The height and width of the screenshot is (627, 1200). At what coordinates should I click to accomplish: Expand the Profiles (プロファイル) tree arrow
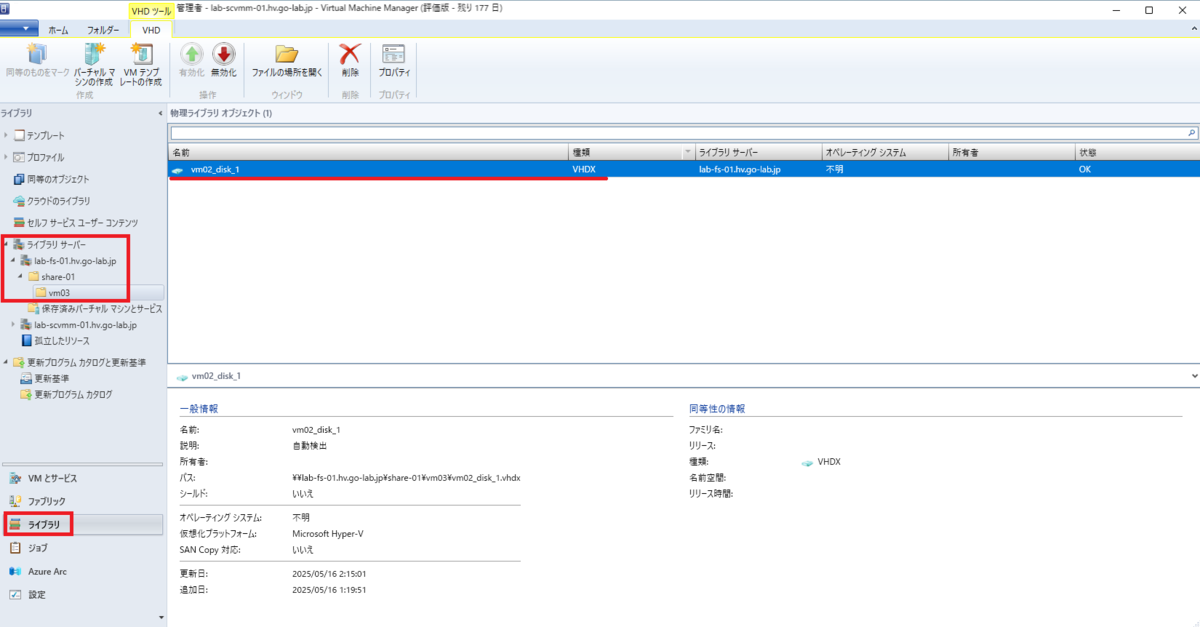(6, 157)
